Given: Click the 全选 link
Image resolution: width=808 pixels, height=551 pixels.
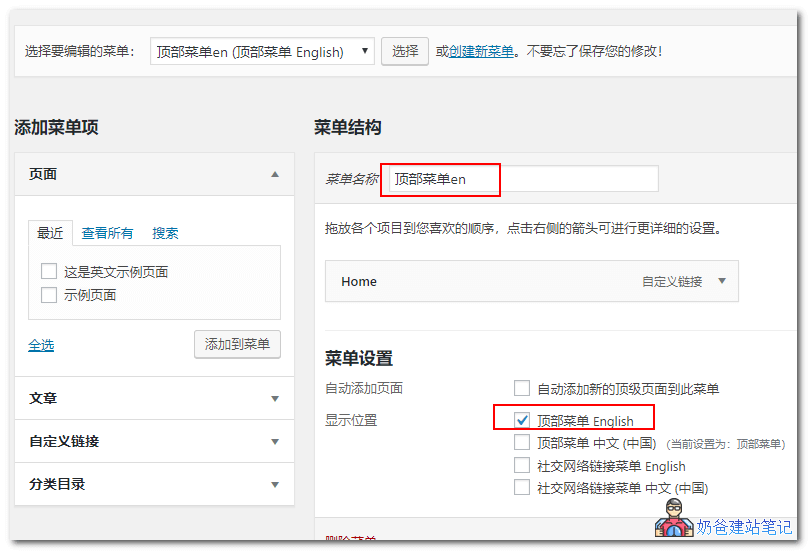Looking at the screenshot, I should (x=41, y=345).
